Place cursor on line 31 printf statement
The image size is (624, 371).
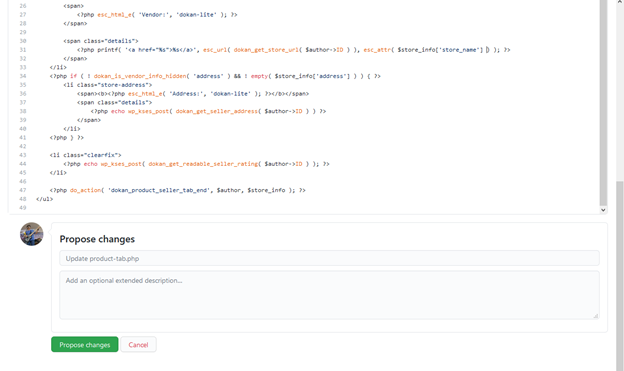coord(293,50)
